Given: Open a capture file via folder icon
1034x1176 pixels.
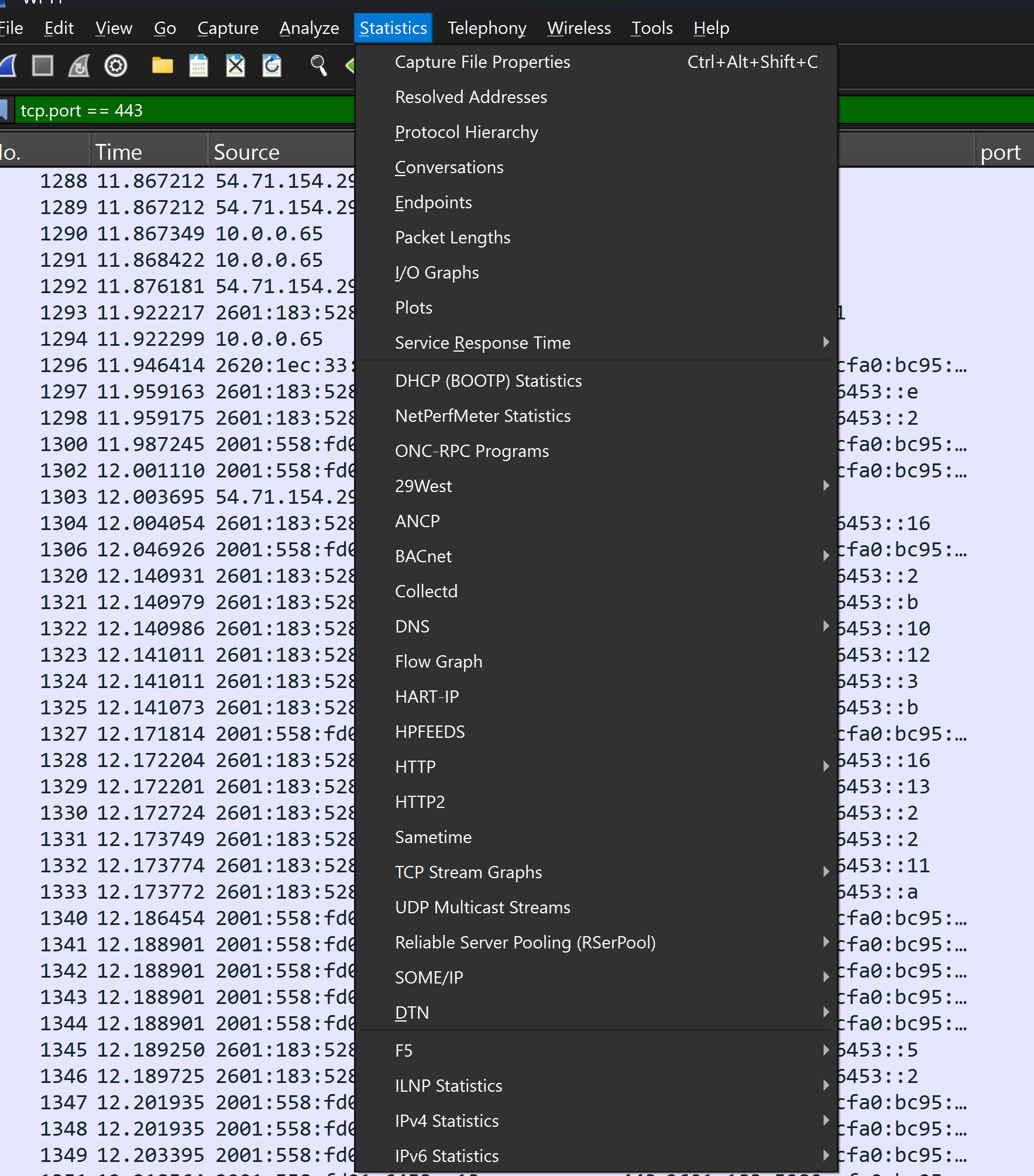Looking at the screenshot, I should click(x=162, y=66).
